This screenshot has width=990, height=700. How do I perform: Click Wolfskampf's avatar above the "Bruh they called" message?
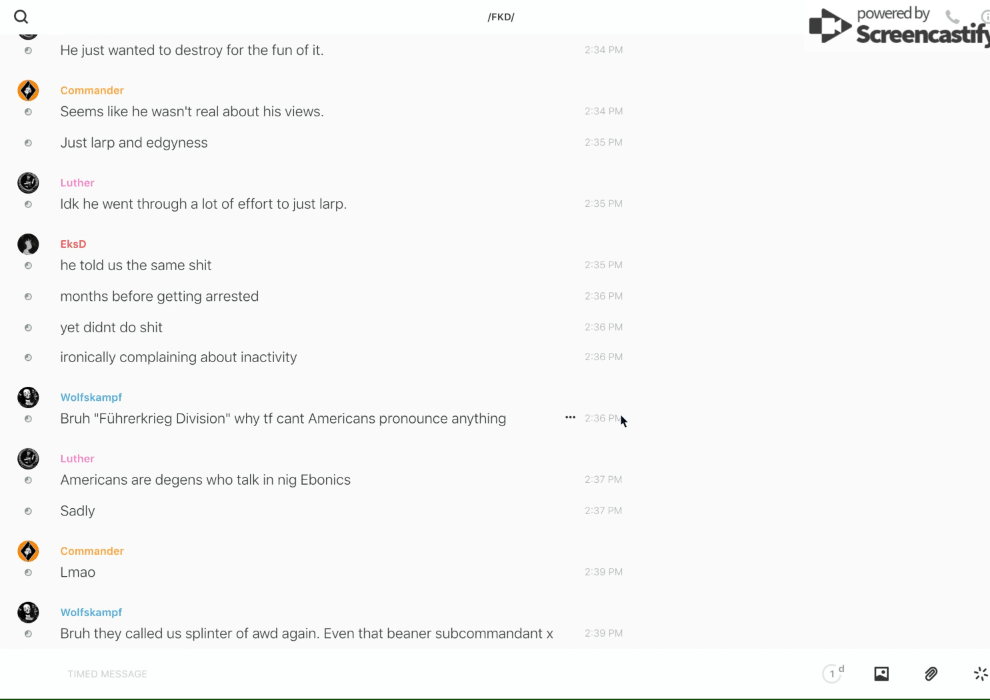28,612
